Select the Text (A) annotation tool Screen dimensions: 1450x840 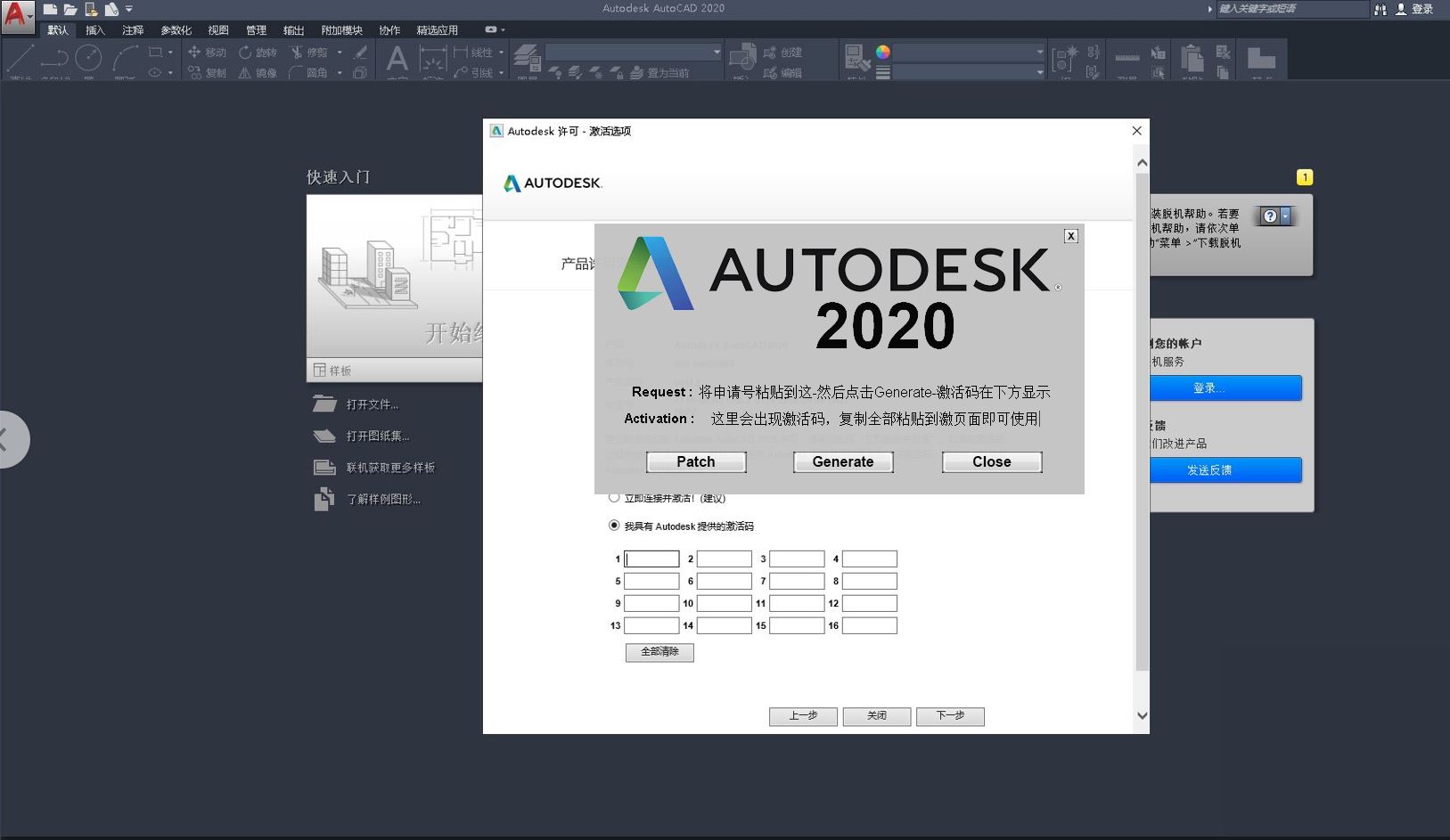tap(397, 61)
